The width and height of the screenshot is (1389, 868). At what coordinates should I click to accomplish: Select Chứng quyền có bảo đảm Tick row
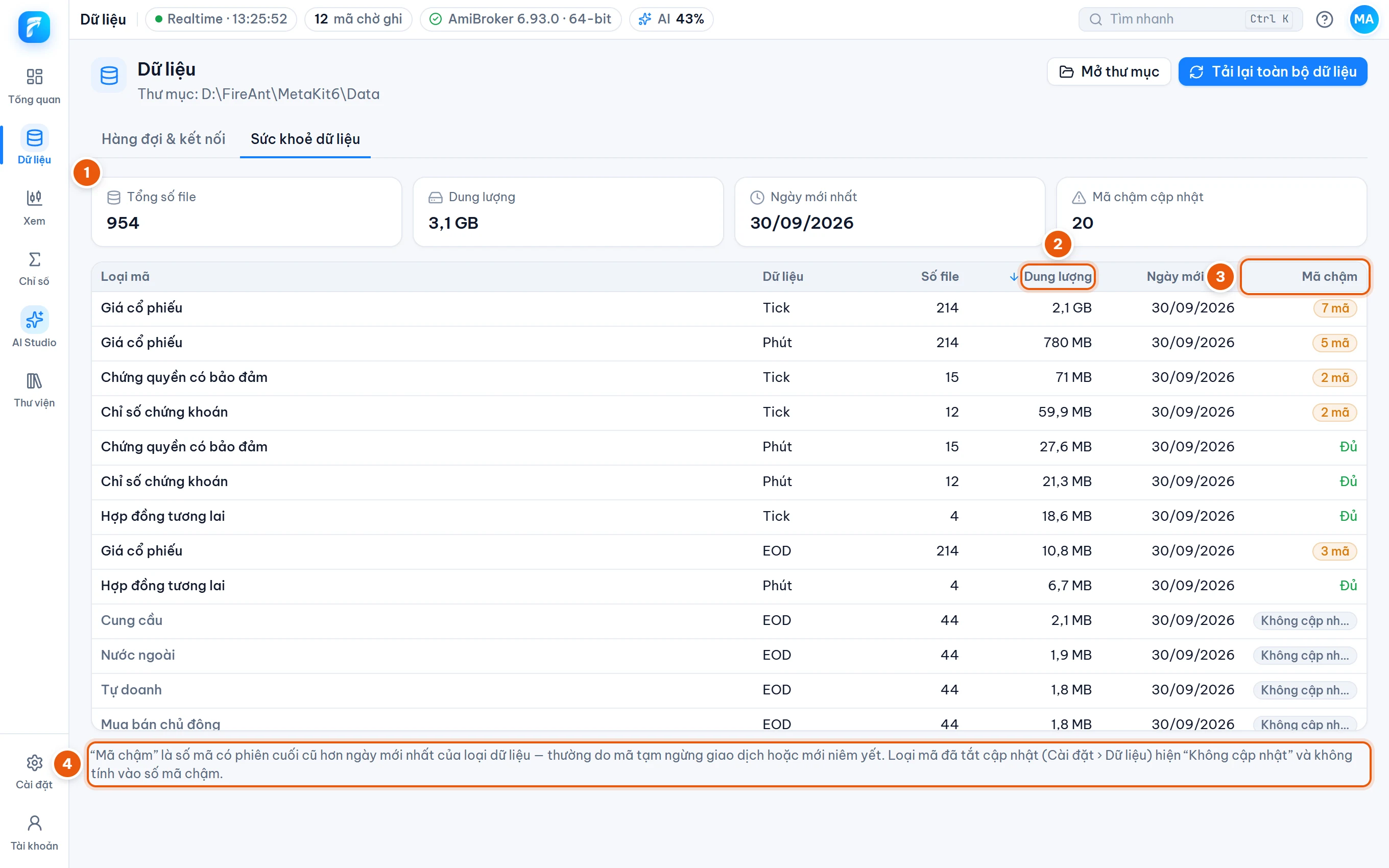pyautogui.click(x=729, y=378)
